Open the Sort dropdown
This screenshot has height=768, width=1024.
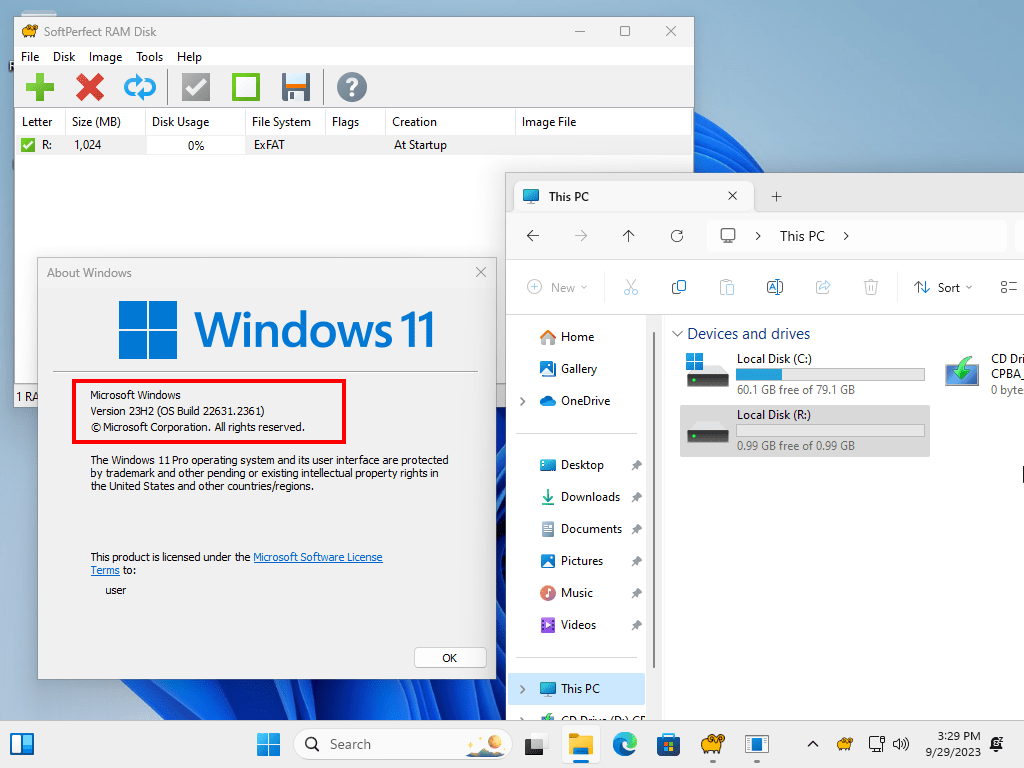coord(943,287)
